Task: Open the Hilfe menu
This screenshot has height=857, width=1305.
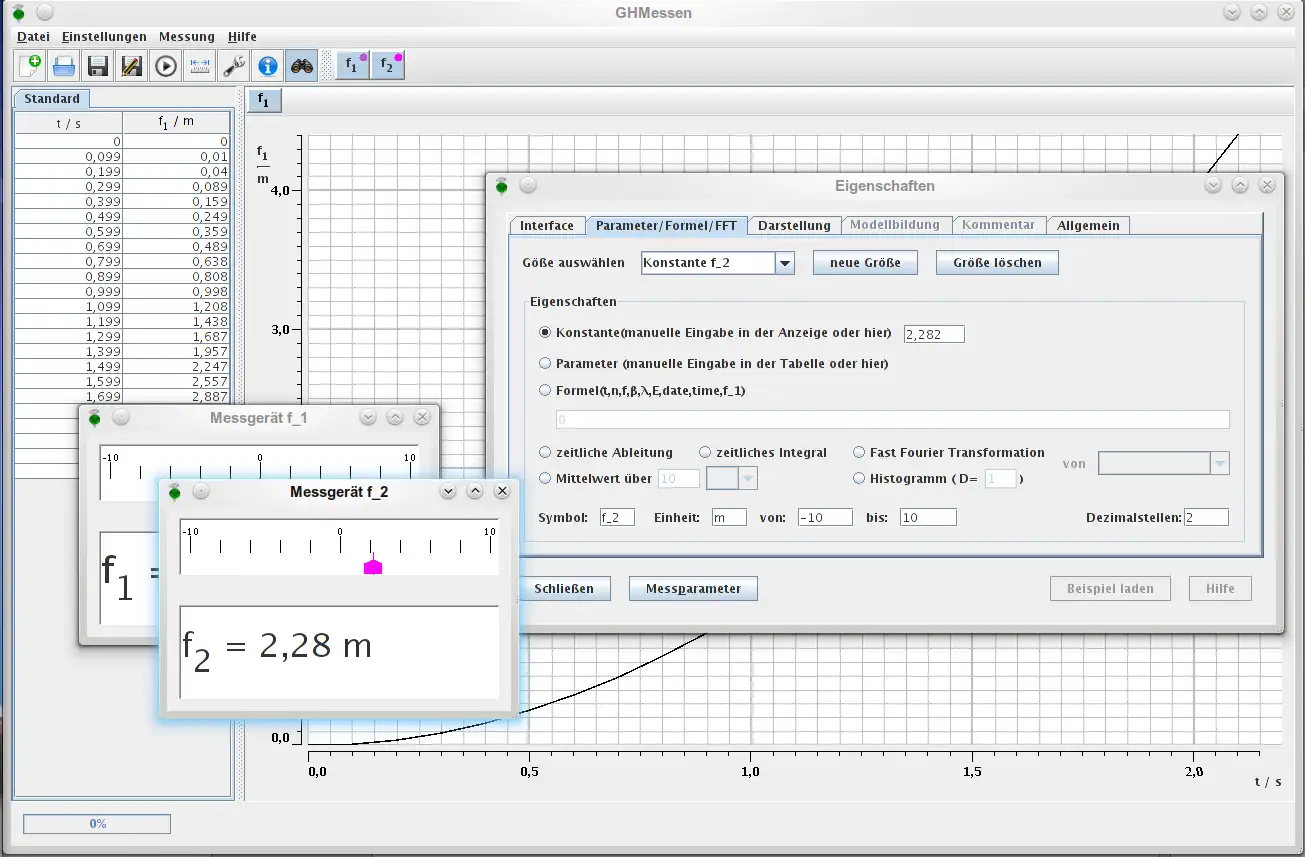Action: point(242,36)
